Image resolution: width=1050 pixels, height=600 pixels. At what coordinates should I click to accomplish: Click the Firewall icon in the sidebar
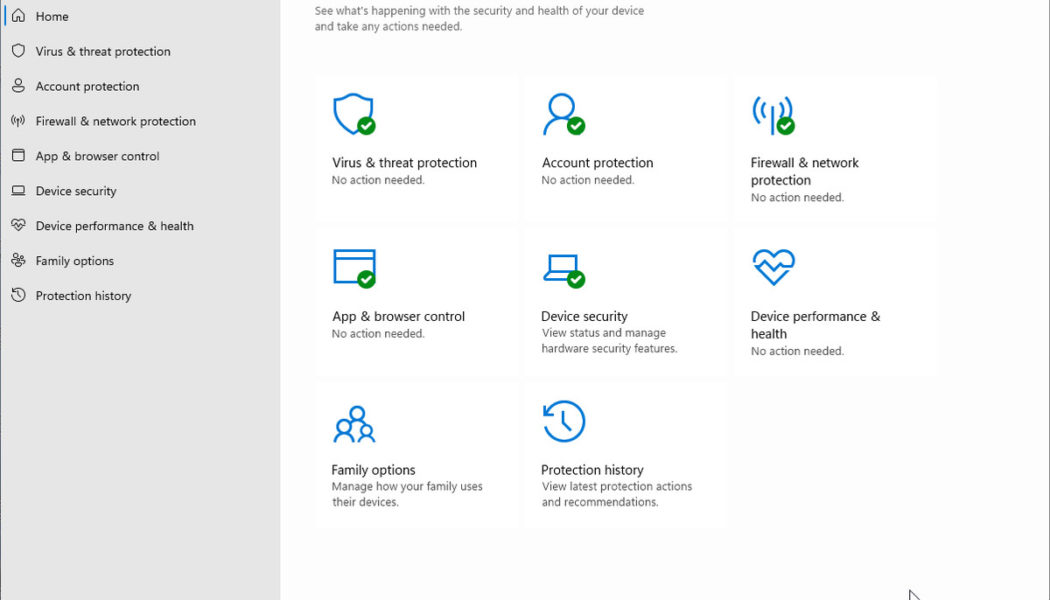(x=20, y=121)
